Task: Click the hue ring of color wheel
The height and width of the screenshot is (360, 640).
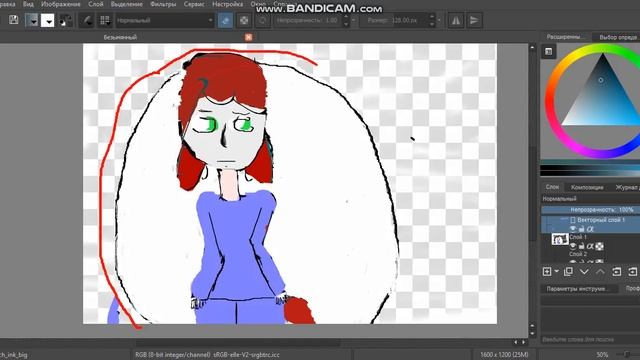Action: (551, 102)
